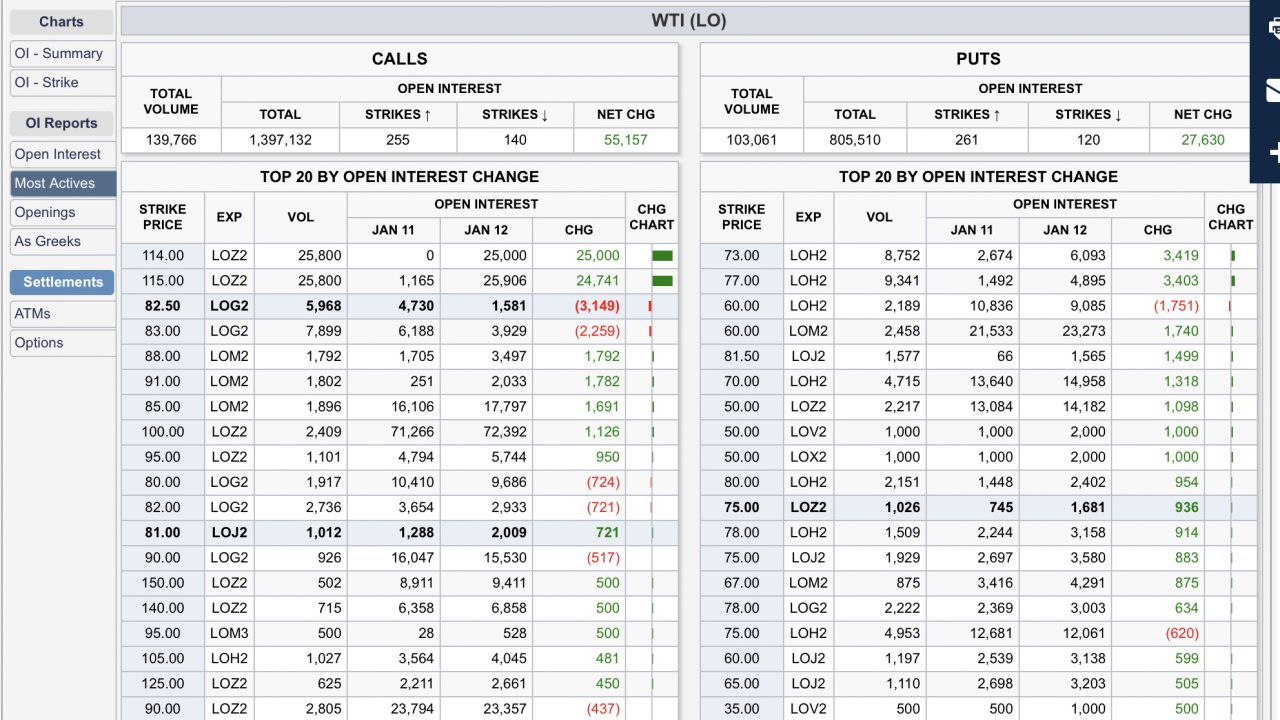Open the OI - Summary chart
The image size is (1280, 720).
pos(59,53)
